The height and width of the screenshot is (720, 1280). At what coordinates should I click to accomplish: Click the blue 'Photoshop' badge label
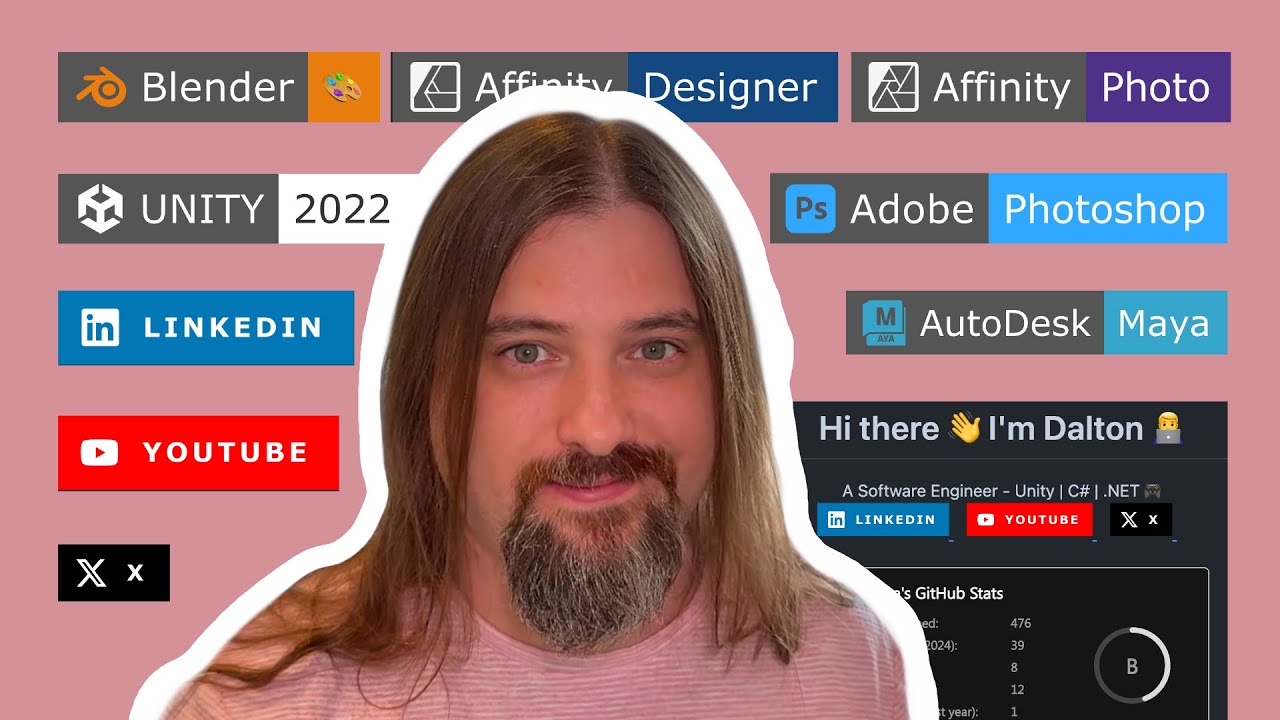[1107, 208]
